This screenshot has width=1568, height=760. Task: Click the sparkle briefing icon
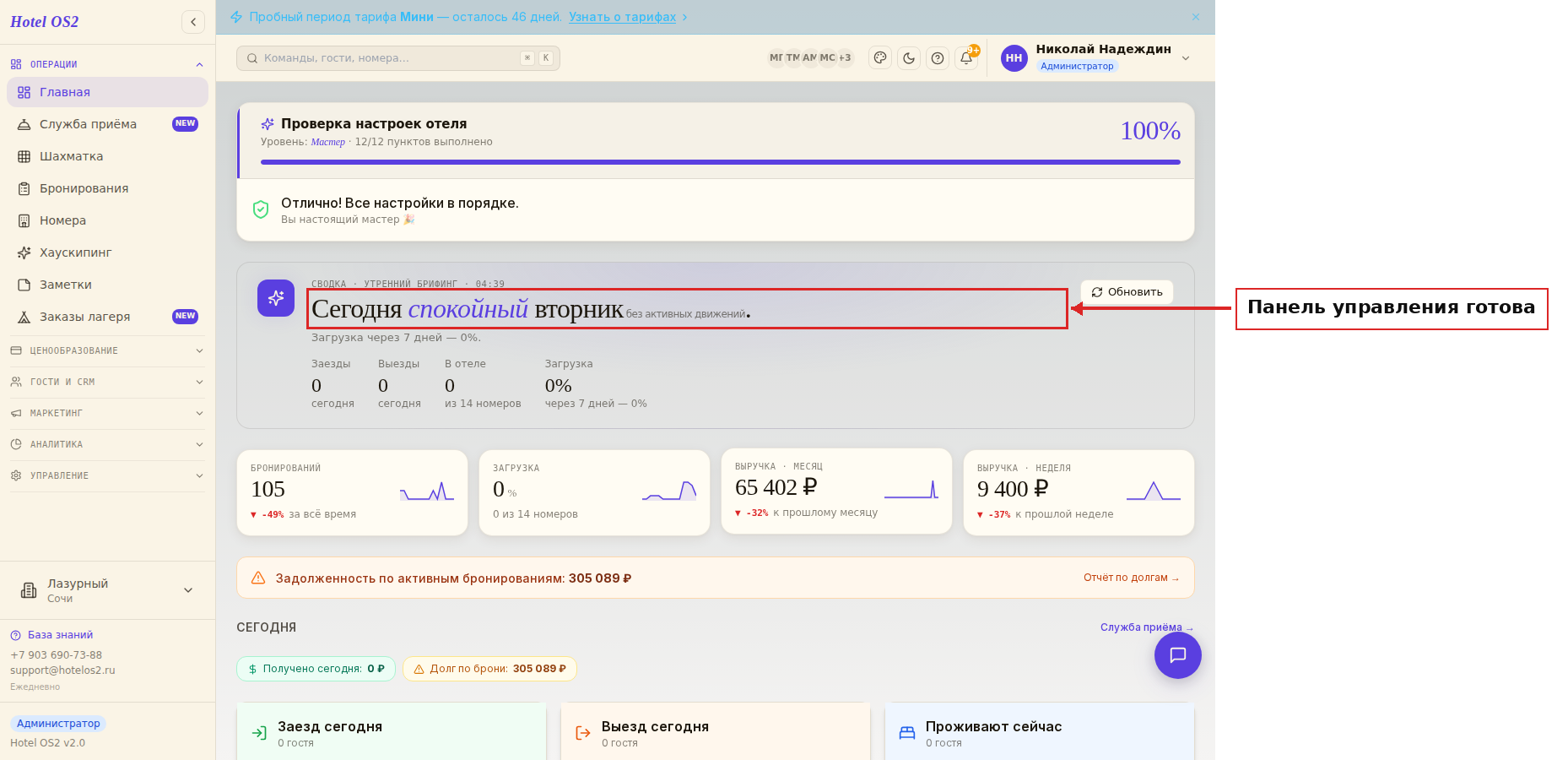(276, 298)
